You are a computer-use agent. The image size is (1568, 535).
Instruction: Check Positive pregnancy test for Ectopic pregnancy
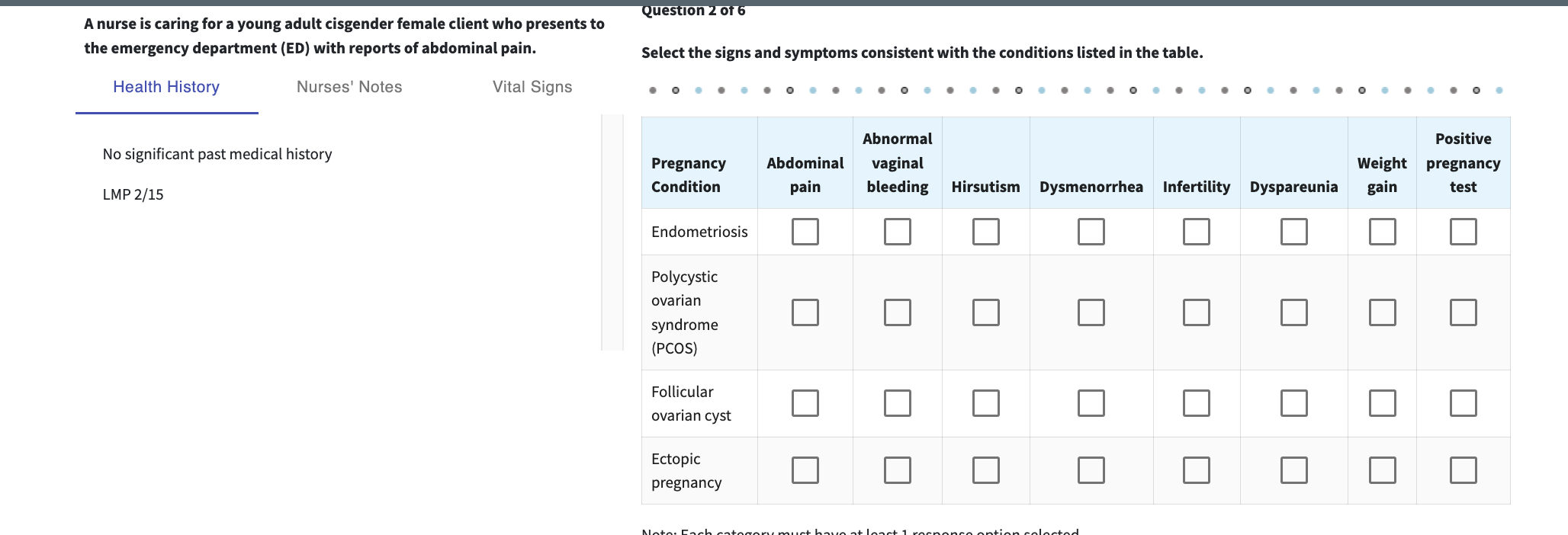1463,470
